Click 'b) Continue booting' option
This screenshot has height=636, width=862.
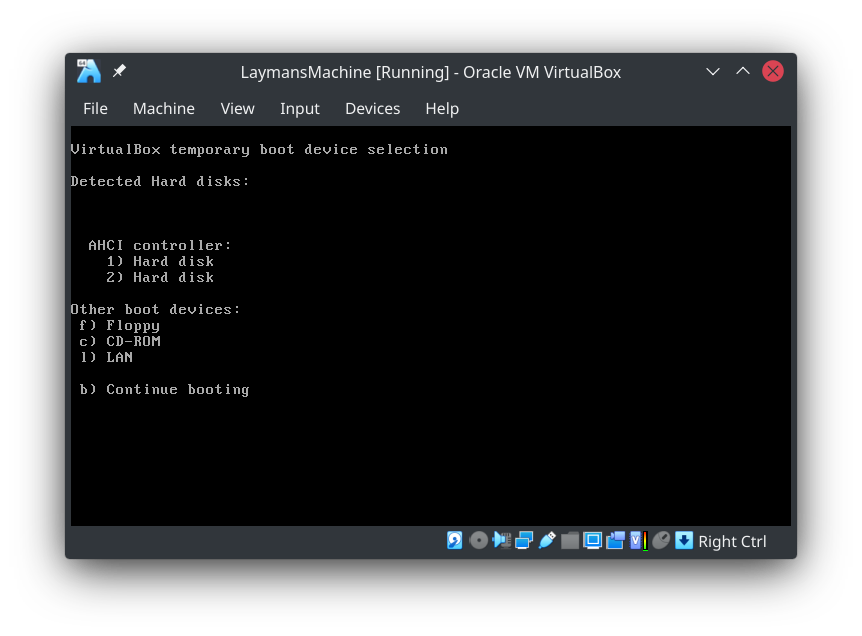coord(164,390)
